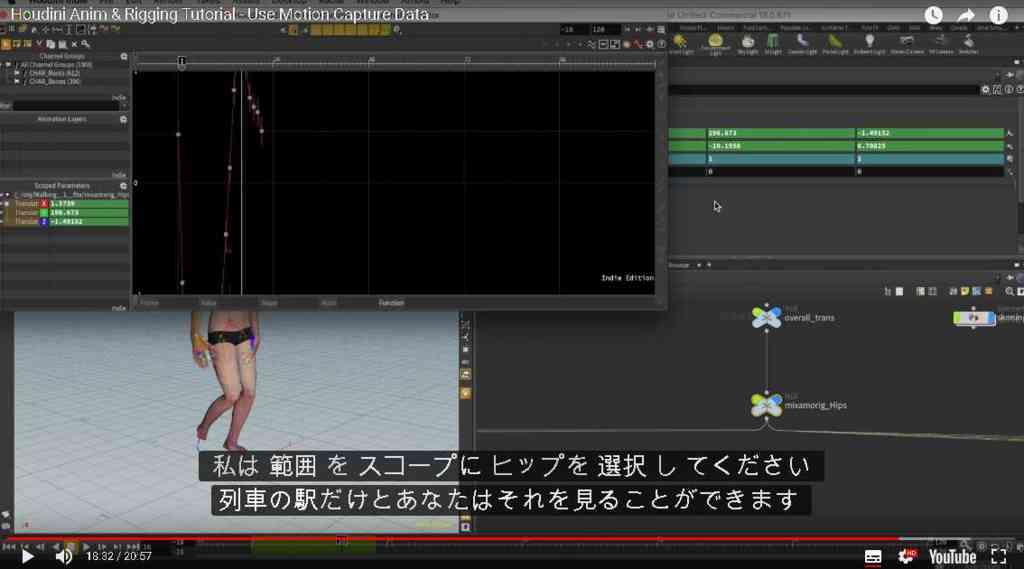Select scoped channel value -1.49132
This screenshot has height=569, width=1024.
tap(88, 221)
